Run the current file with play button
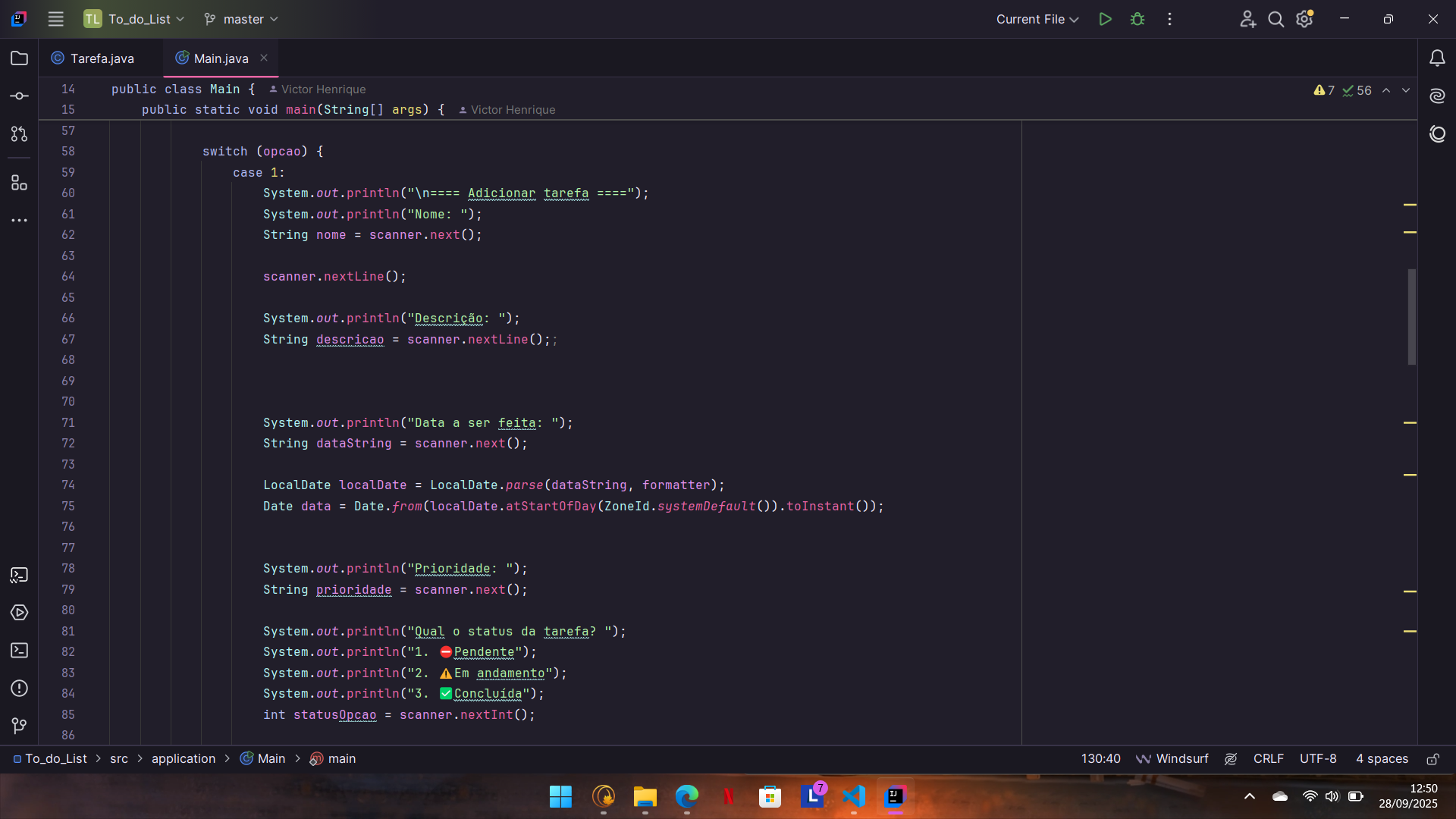1456x819 pixels. pyautogui.click(x=1105, y=19)
